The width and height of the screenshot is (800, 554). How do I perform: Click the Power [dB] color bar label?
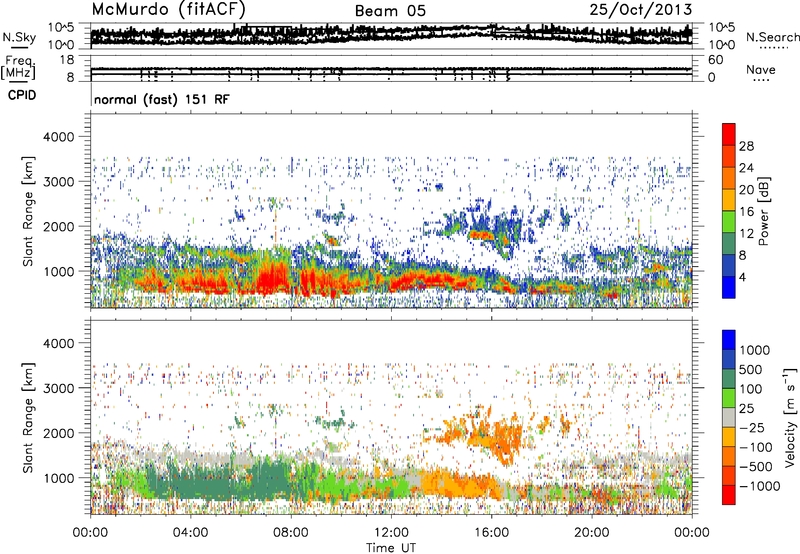click(764, 211)
